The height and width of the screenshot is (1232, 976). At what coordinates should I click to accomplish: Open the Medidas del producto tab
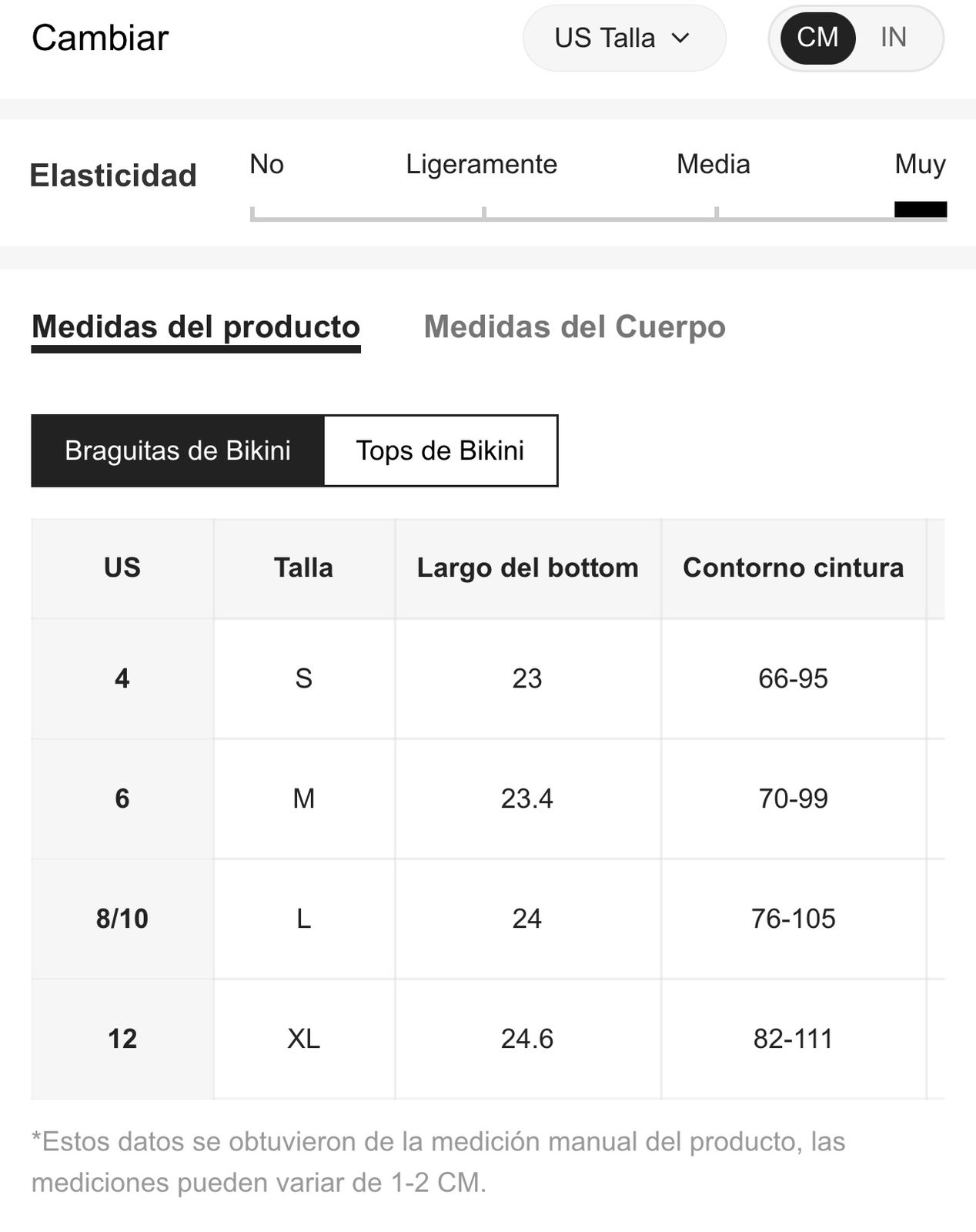pyautogui.click(x=196, y=329)
